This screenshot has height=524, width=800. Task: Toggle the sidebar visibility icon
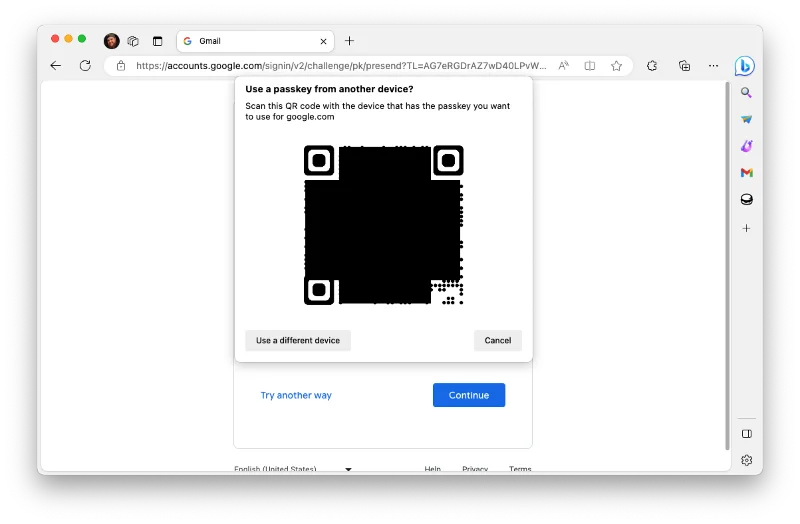coord(746,434)
